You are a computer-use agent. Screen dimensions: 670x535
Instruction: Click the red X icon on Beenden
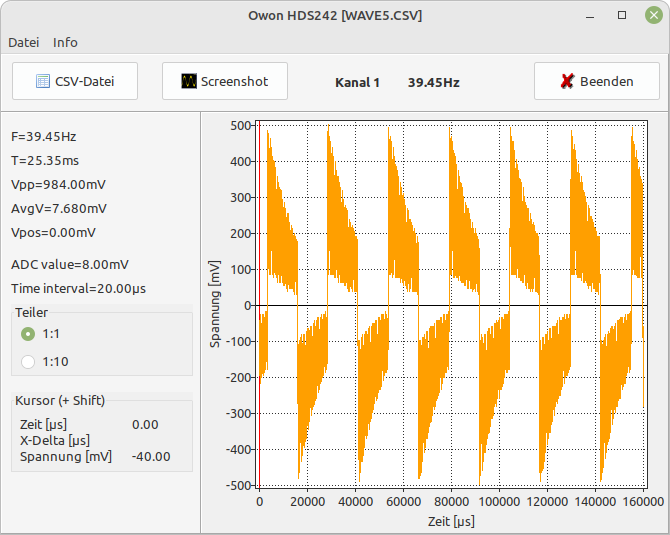pyautogui.click(x=567, y=81)
